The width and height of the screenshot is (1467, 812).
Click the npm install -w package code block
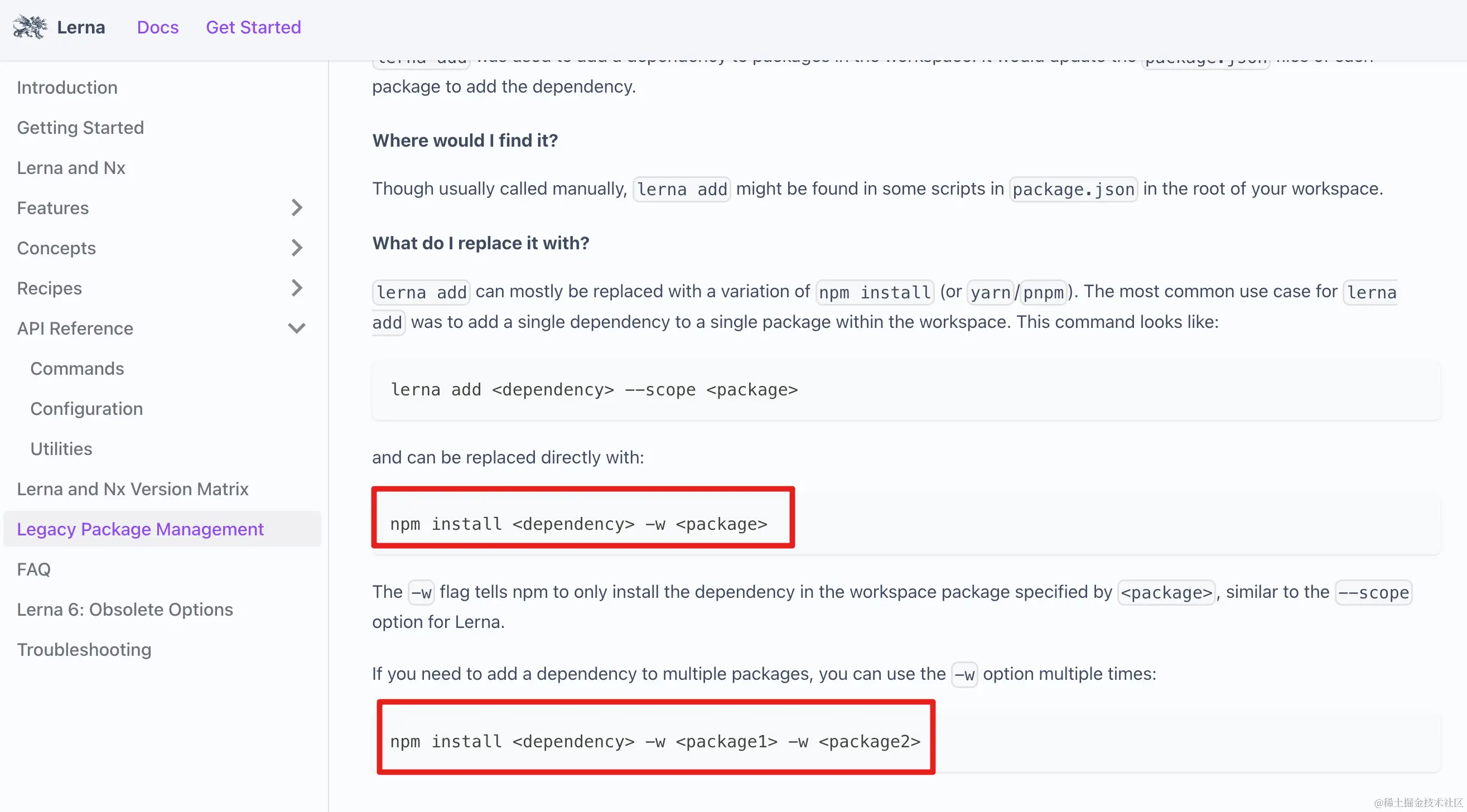[905, 524]
